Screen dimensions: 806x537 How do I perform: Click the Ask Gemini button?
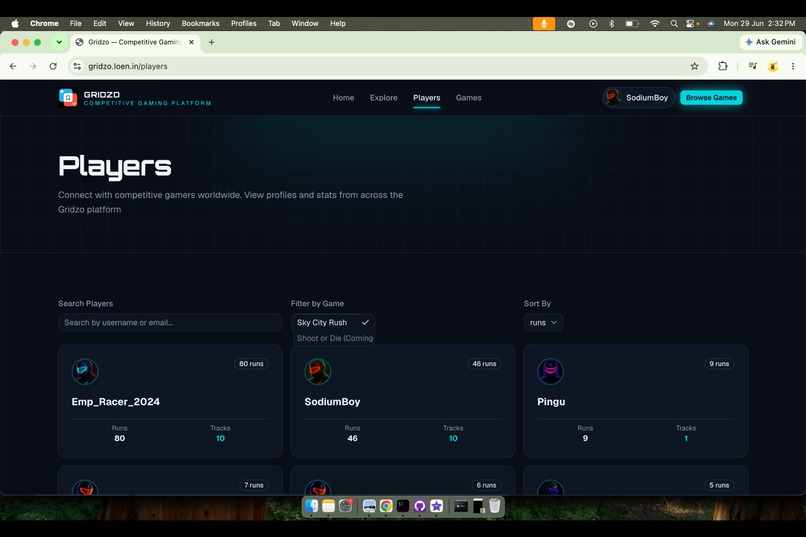point(771,42)
